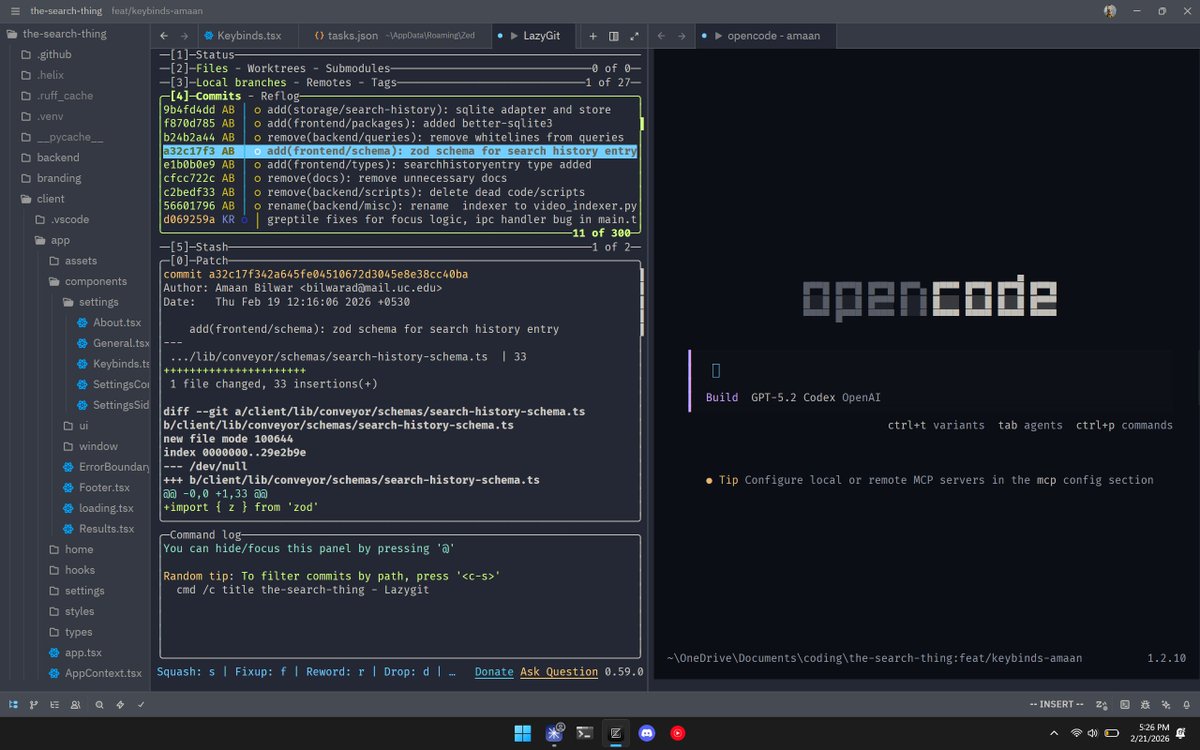1200x750 pixels.
Task: Click the Donate link in lazygit
Action: coord(494,672)
